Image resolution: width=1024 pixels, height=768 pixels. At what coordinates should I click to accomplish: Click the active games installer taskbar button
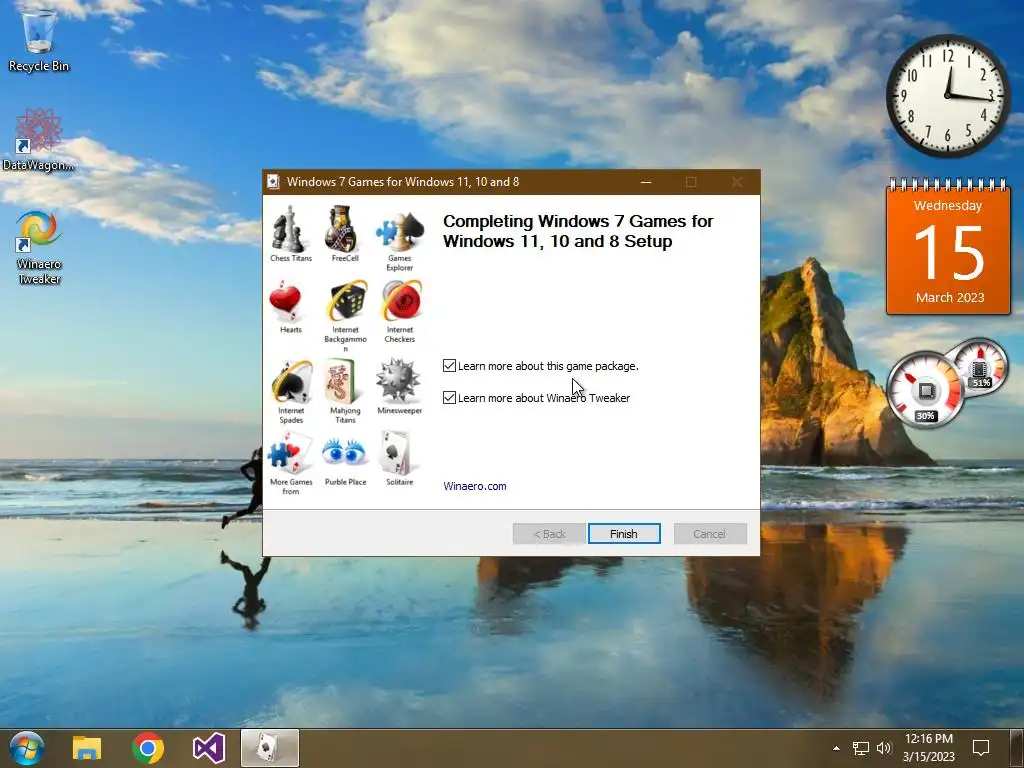point(270,748)
